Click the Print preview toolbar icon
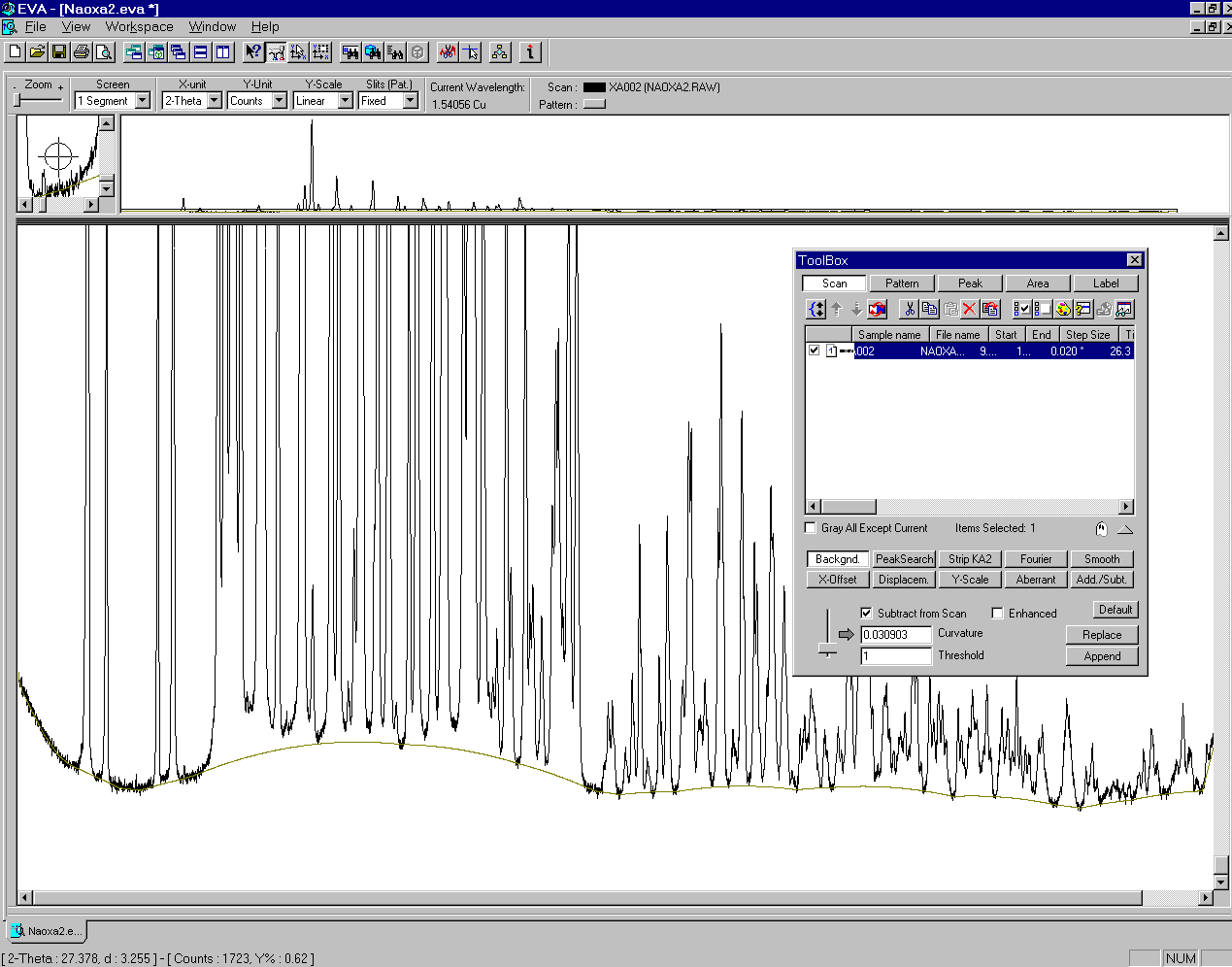This screenshot has height=967, width=1232. pos(104,52)
